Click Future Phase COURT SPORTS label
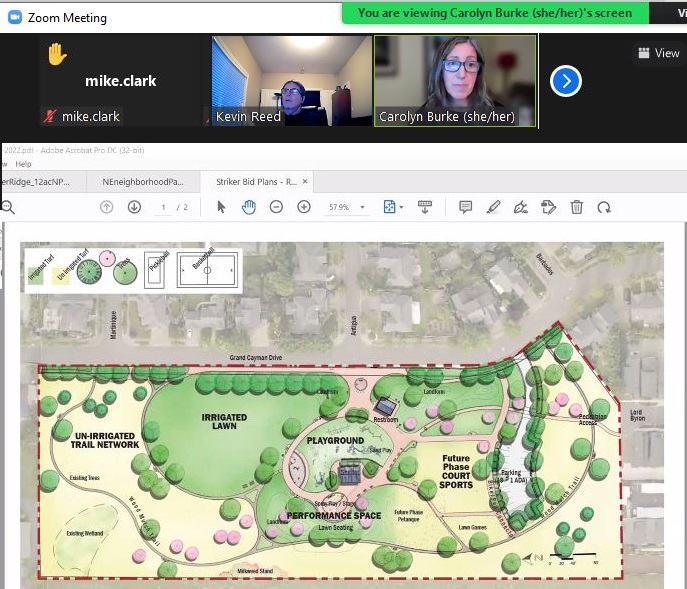 pos(456,472)
